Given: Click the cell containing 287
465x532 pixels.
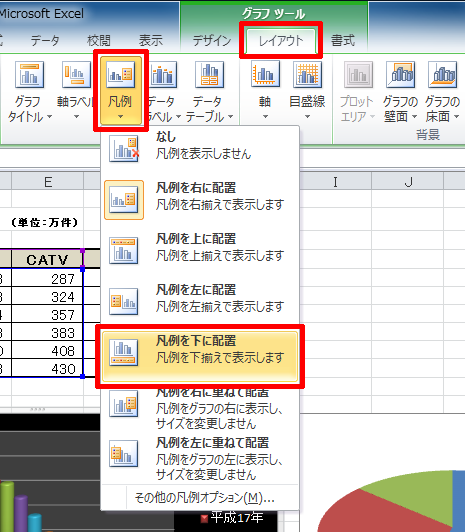Looking at the screenshot, I should 47,278.
